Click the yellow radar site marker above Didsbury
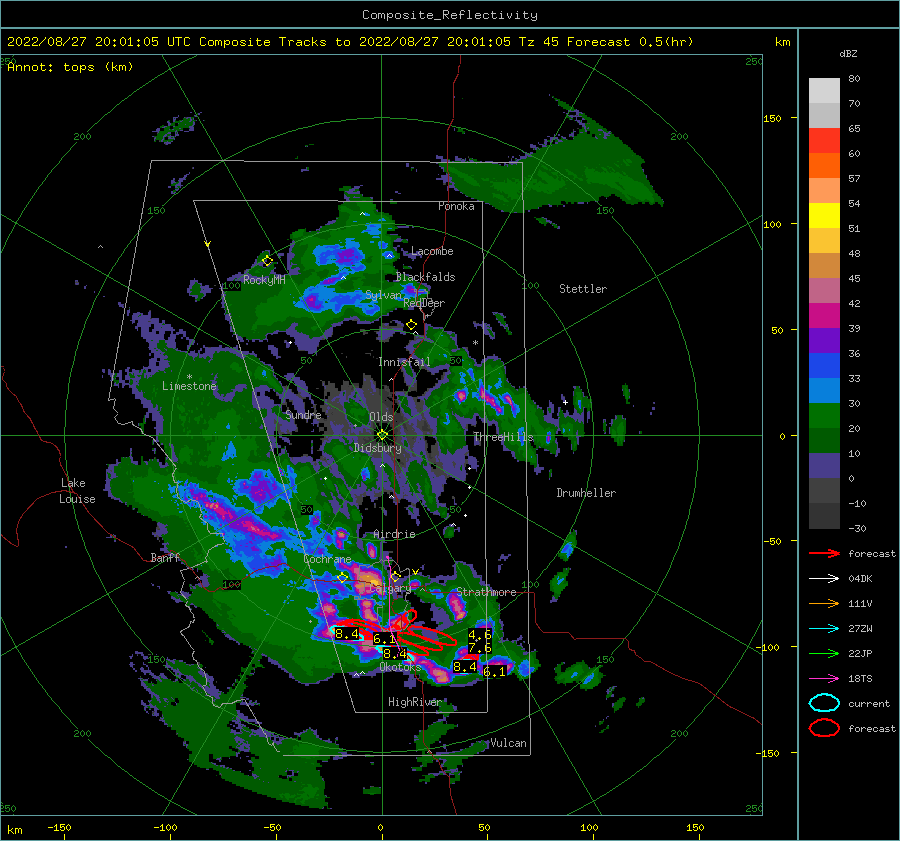900x841 pixels. [x=382, y=435]
